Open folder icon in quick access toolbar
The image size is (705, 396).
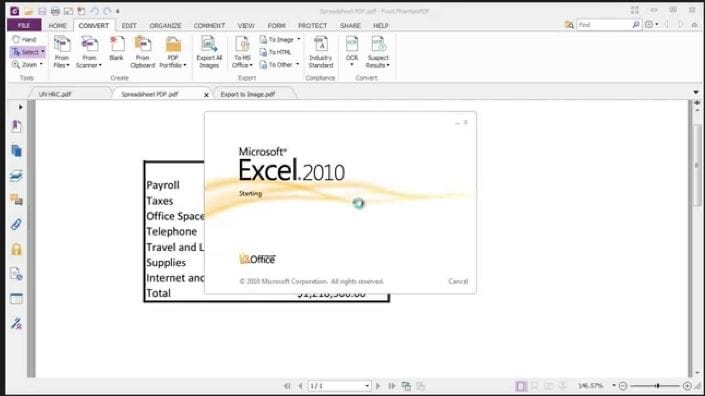click(29, 11)
